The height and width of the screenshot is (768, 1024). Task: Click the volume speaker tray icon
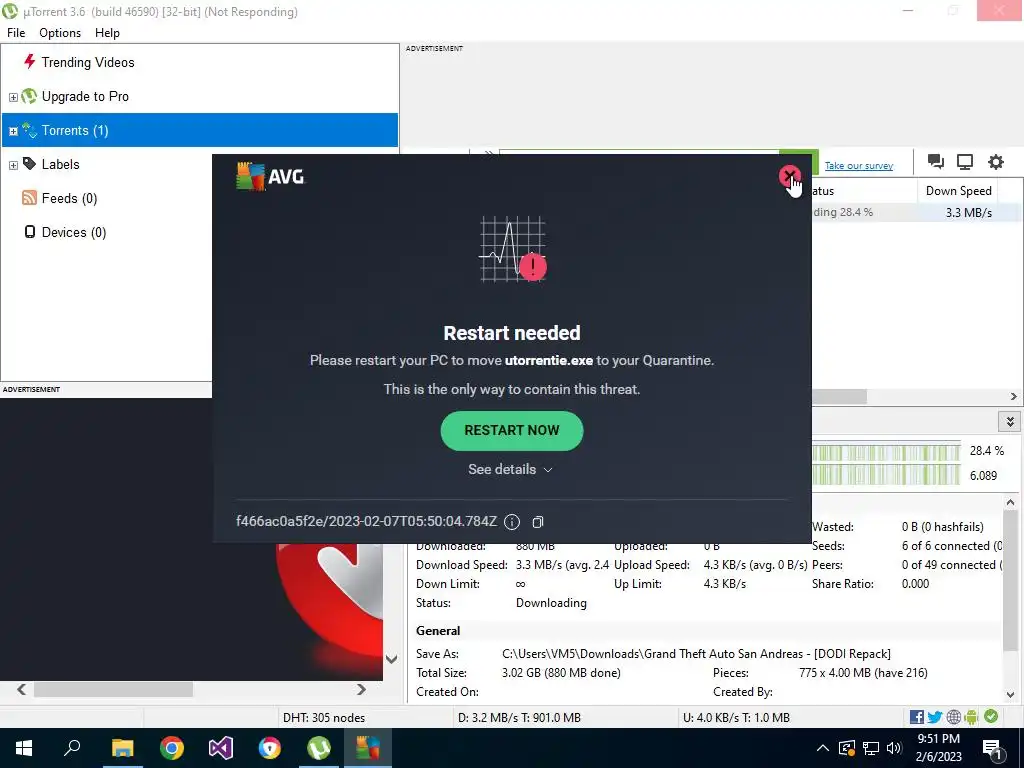(895, 748)
